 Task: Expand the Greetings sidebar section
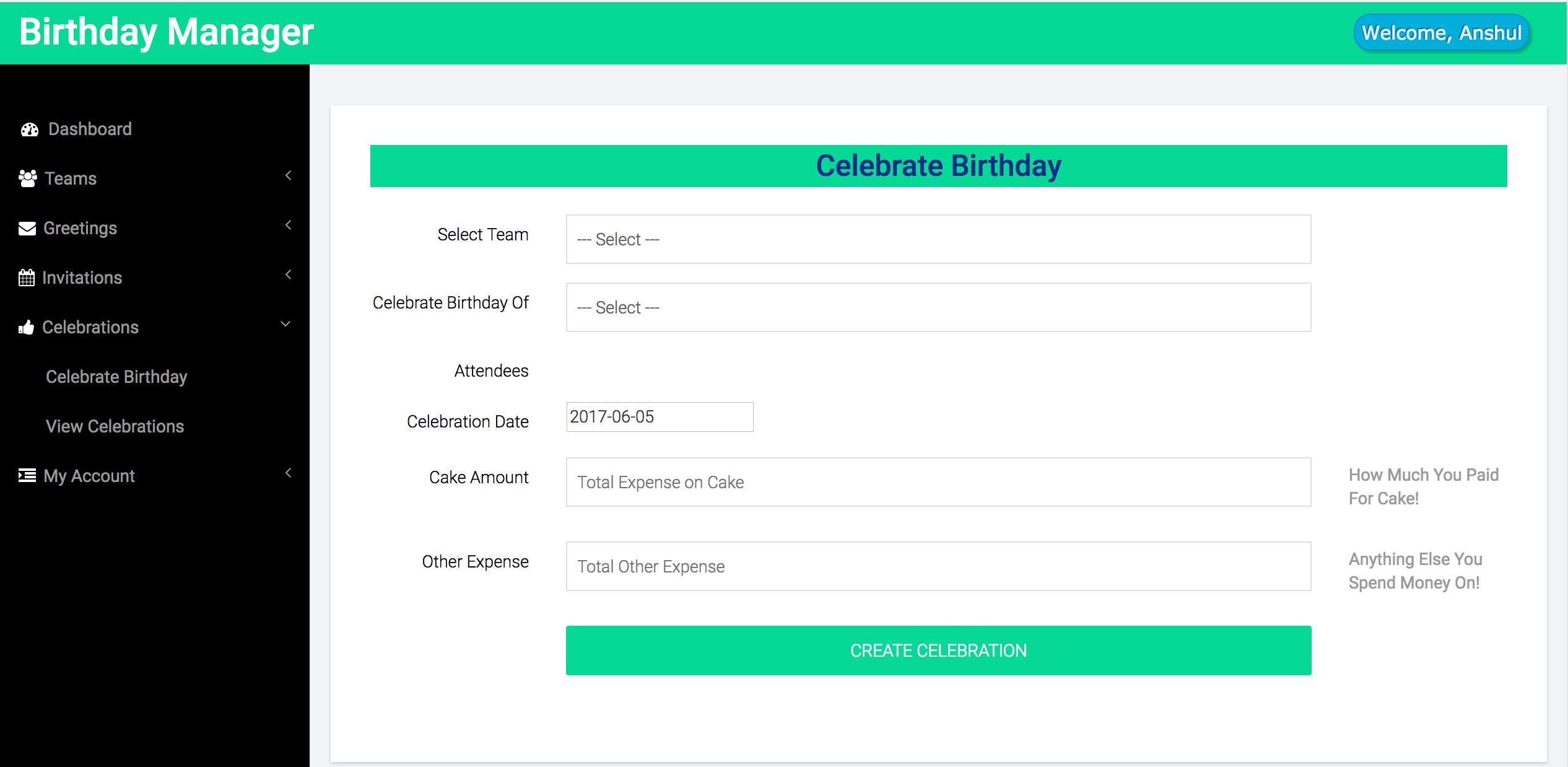tap(288, 226)
